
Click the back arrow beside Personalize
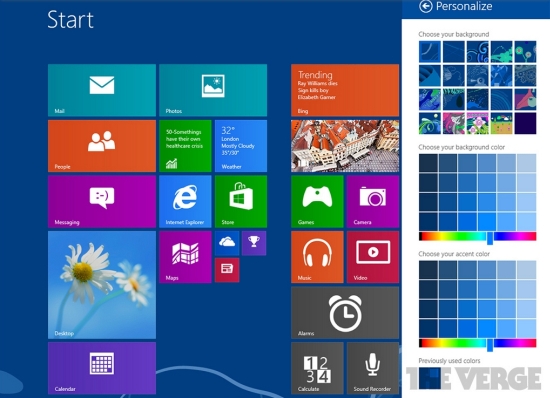point(425,6)
